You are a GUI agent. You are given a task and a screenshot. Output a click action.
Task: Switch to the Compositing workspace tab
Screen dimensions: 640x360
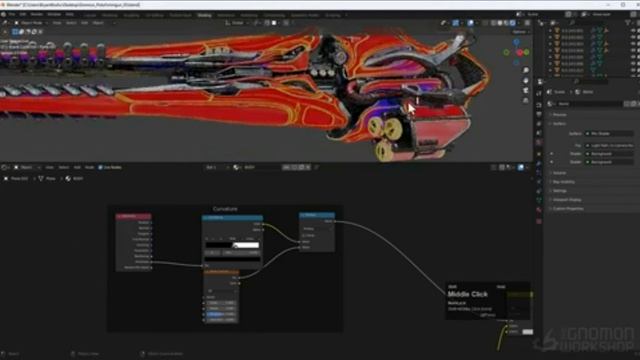click(x=274, y=15)
